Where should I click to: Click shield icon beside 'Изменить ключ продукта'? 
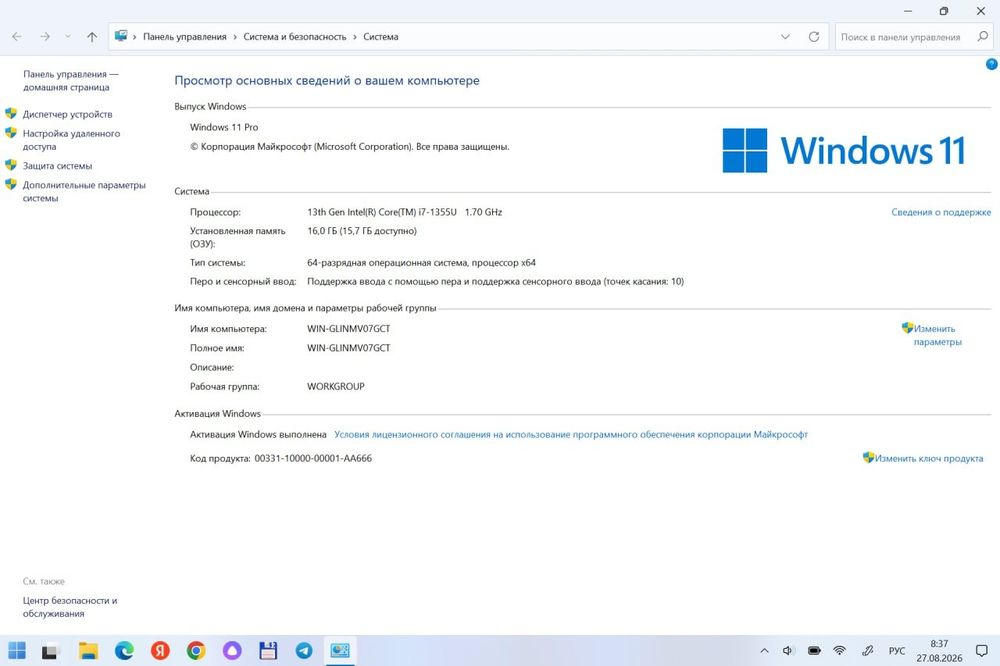(x=868, y=457)
